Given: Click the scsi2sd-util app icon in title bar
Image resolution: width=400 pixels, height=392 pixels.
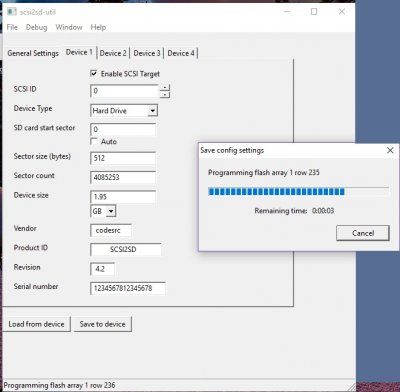Looking at the screenshot, I should (12, 12).
